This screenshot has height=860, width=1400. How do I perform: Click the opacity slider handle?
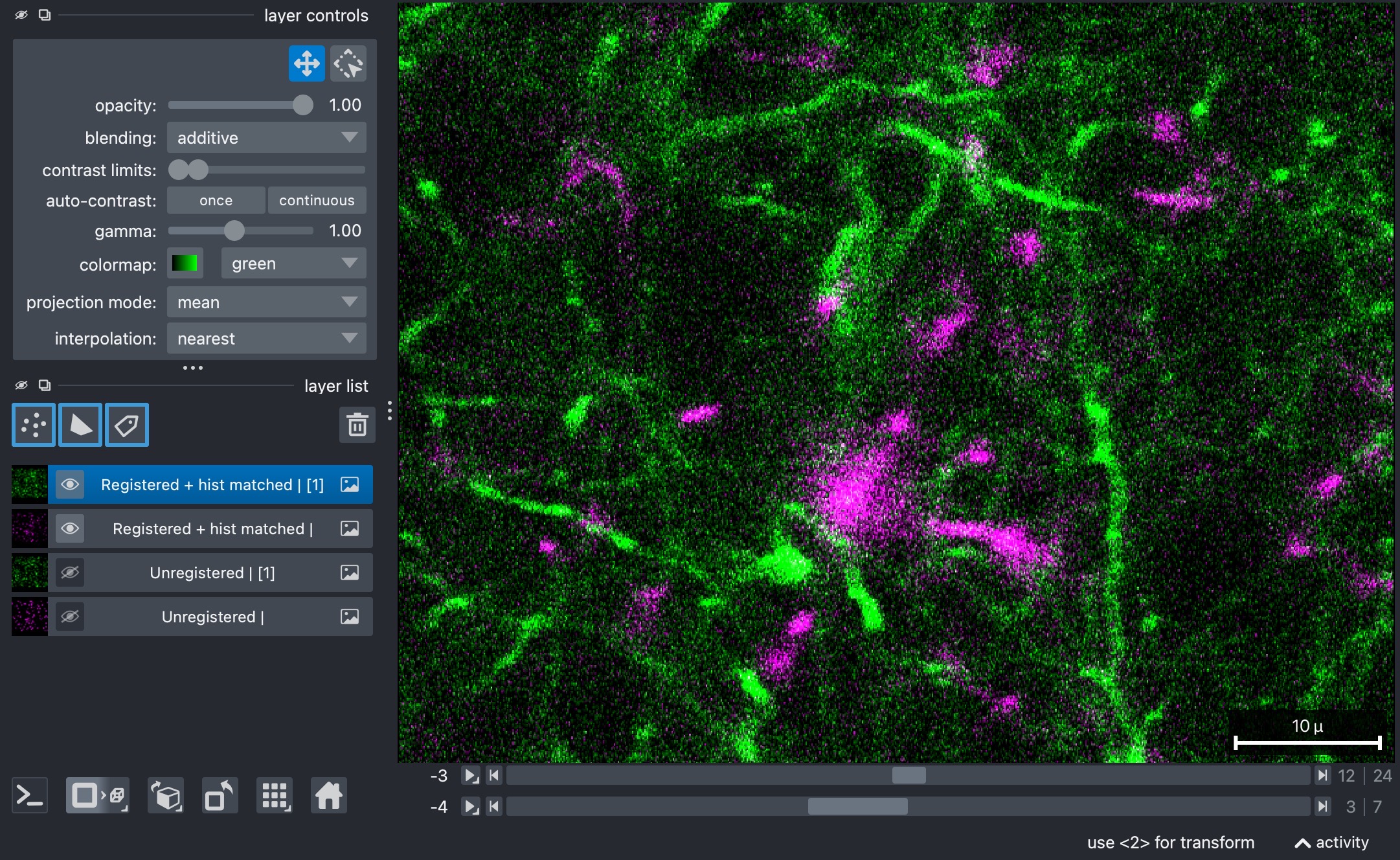(302, 105)
